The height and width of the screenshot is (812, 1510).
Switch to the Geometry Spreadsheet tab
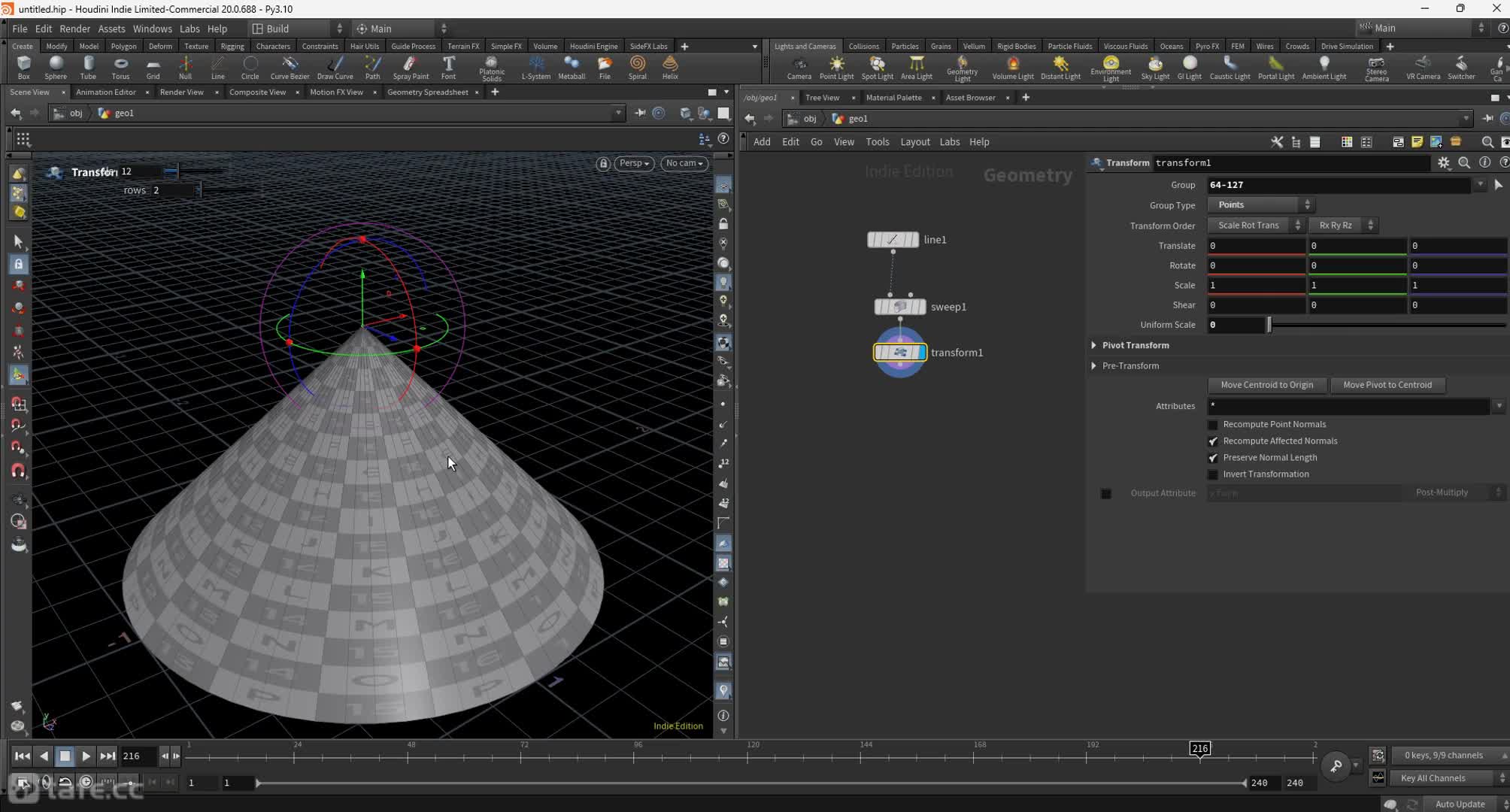point(427,92)
